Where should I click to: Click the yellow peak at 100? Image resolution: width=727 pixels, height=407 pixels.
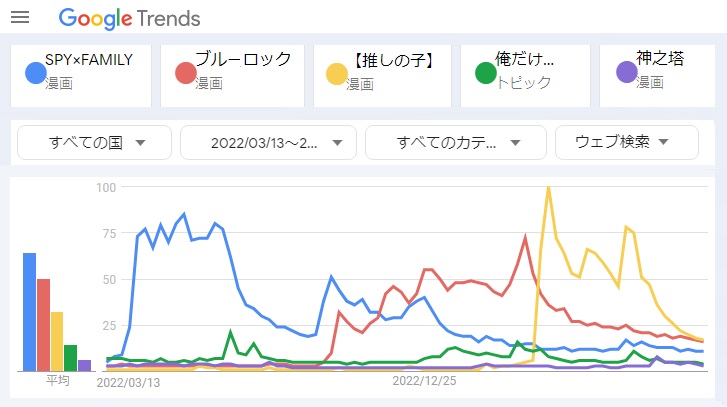point(548,188)
